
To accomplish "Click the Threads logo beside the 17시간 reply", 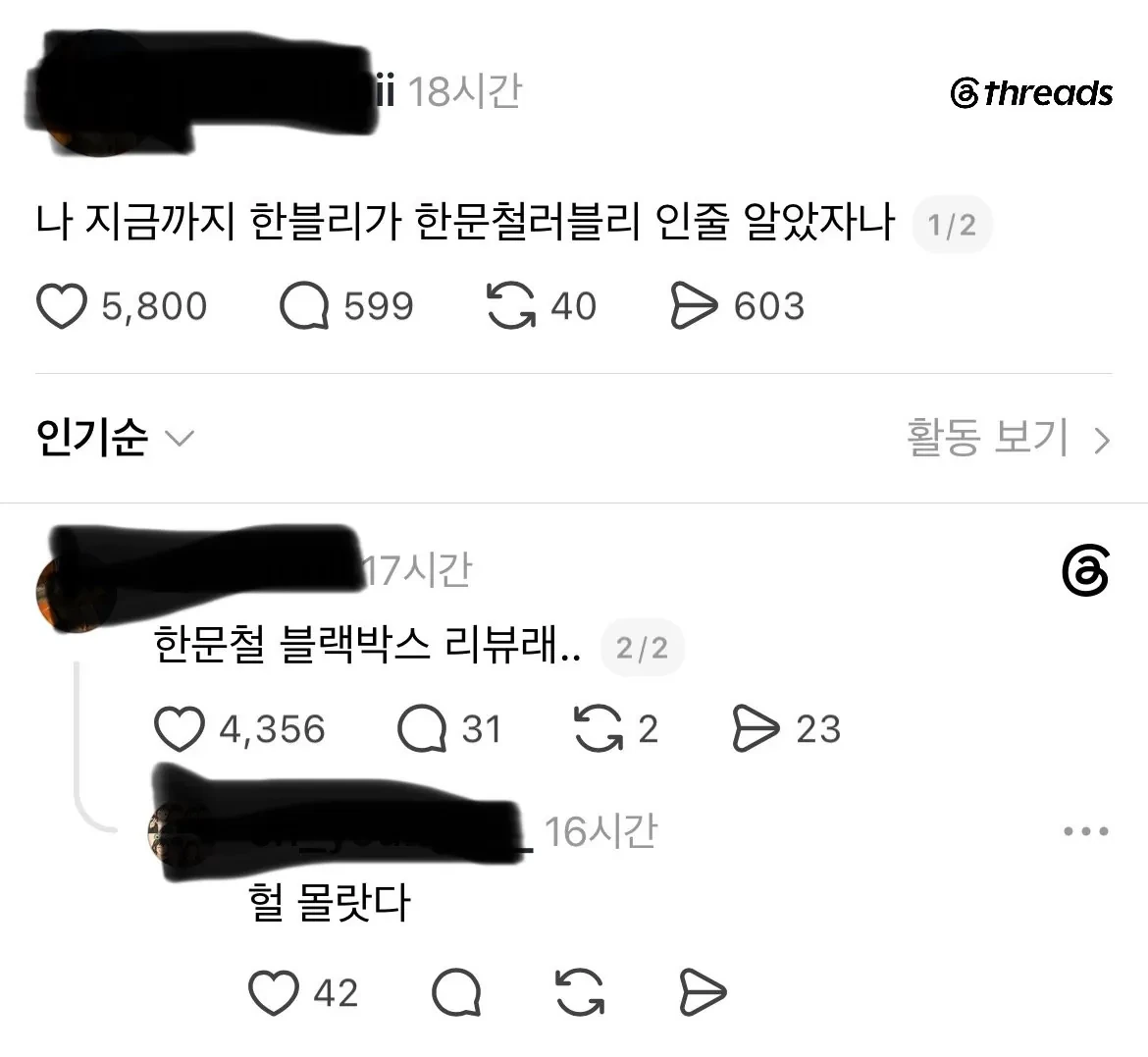I will [x=1086, y=570].
